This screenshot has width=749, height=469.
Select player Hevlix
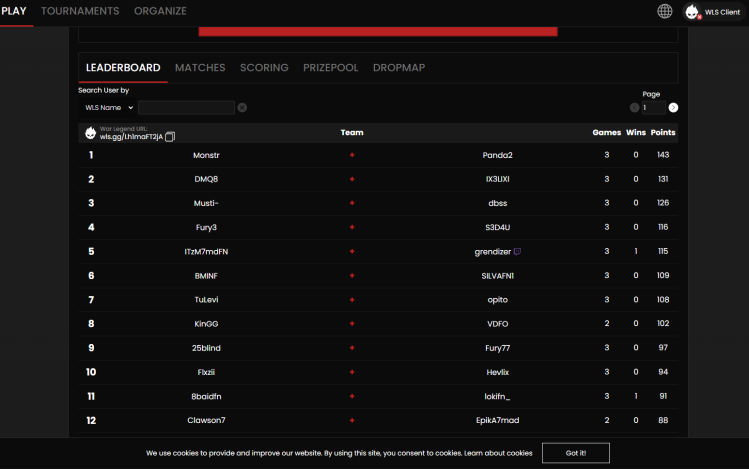tap(497, 372)
